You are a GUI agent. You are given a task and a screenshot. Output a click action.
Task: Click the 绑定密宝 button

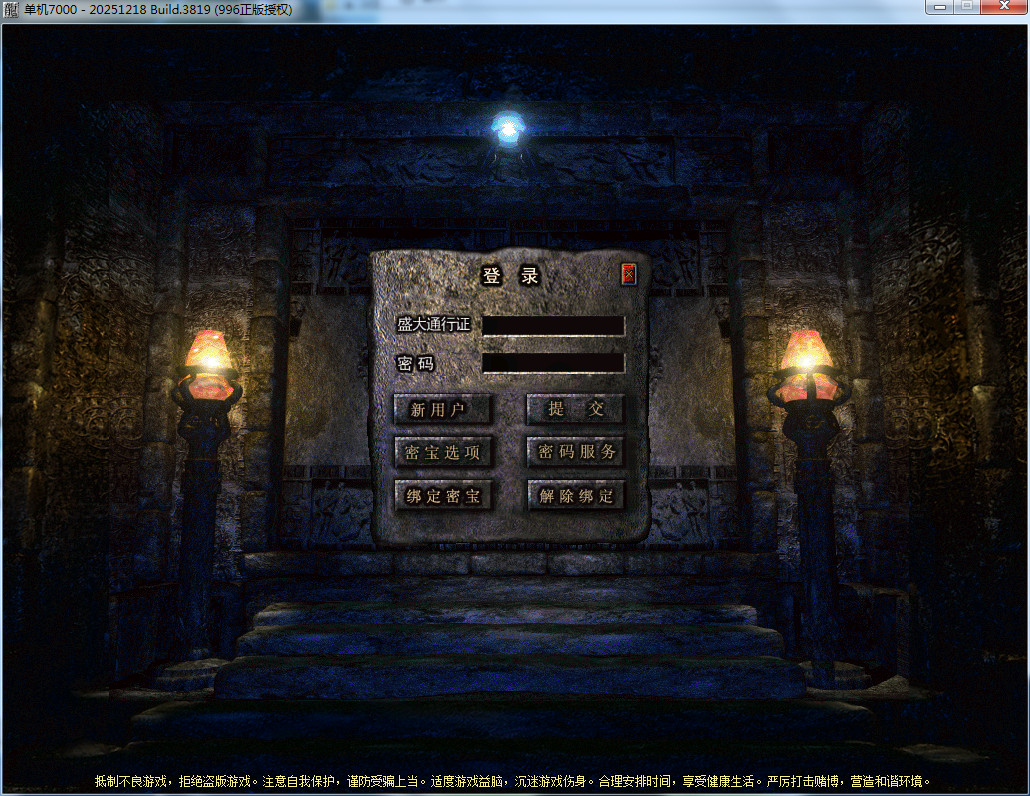coord(443,496)
